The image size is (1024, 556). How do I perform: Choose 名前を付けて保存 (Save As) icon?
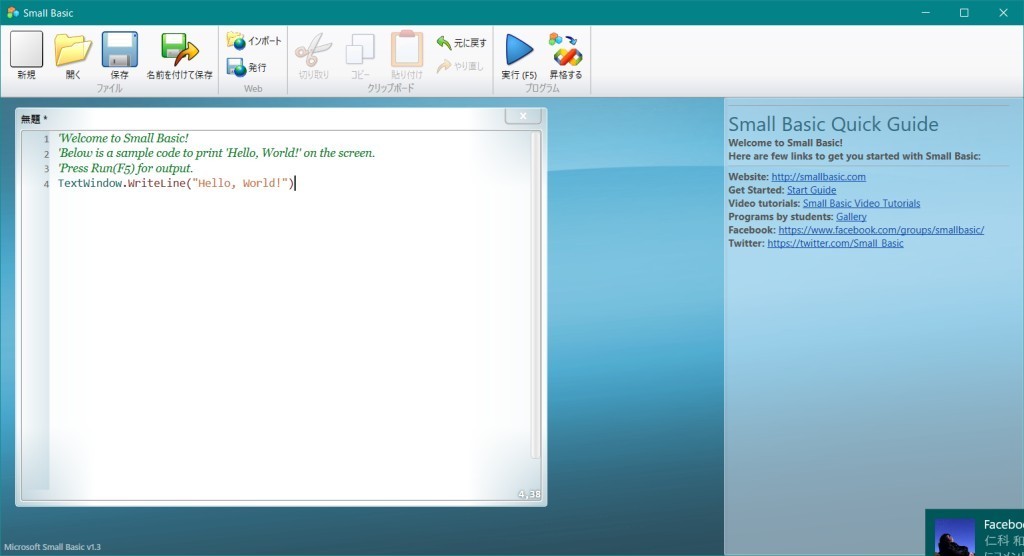pos(180,56)
